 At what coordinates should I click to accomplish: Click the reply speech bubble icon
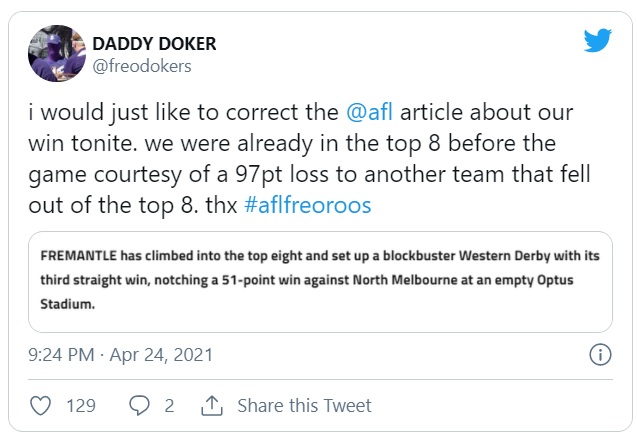coord(140,405)
